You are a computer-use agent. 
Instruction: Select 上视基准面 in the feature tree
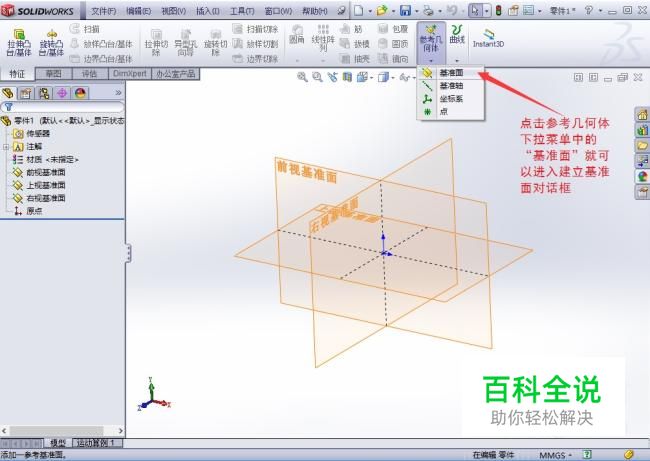pyautogui.click(x=39, y=185)
